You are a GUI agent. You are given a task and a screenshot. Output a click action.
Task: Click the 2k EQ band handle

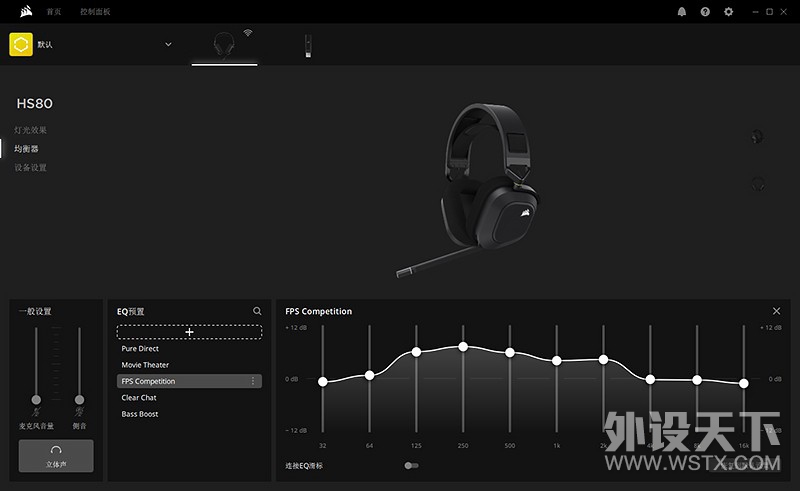(x=604, y=359)
